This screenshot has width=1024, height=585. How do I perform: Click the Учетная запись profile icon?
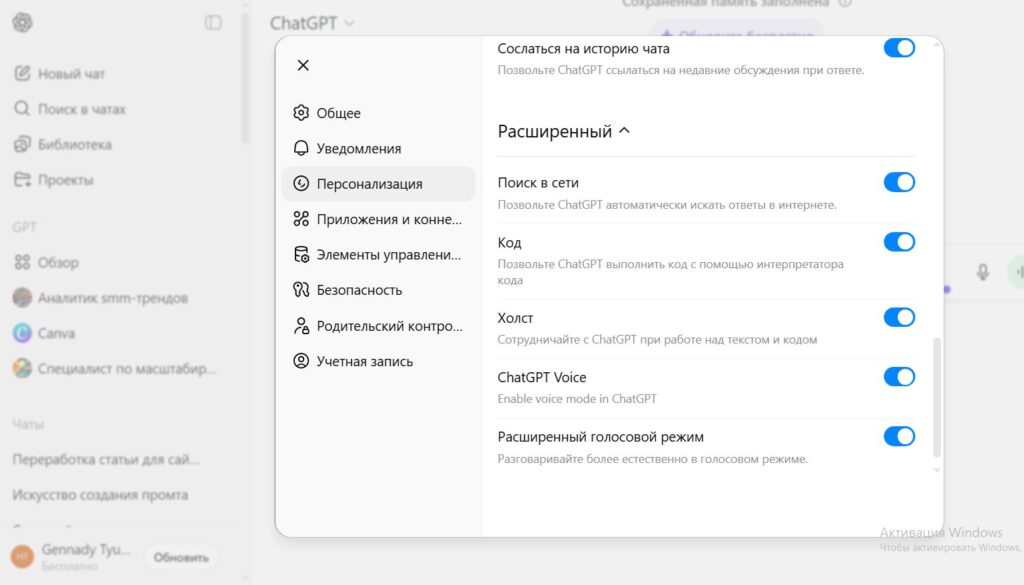301,361
